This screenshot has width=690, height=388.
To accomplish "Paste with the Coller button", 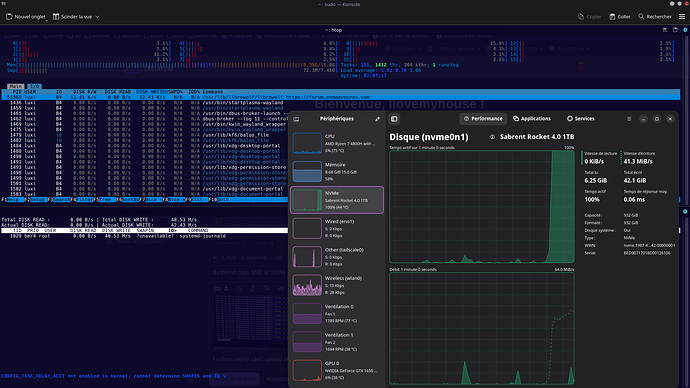I will click(620, 17).
